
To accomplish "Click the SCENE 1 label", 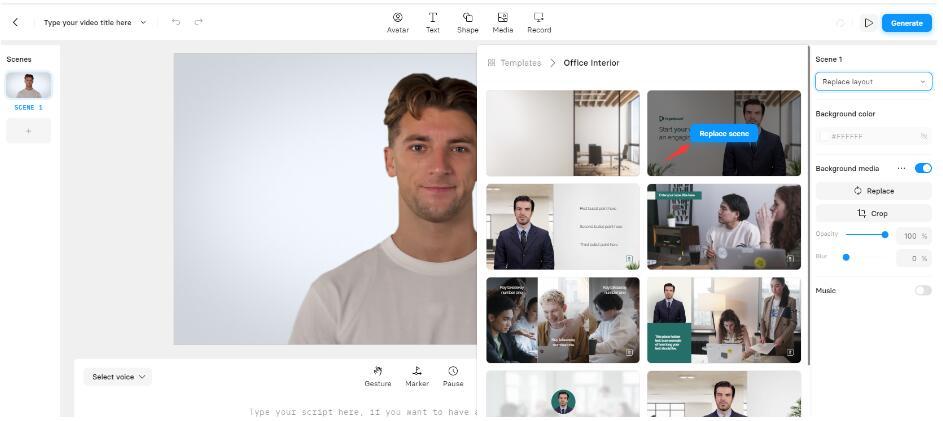I will 28,108.
